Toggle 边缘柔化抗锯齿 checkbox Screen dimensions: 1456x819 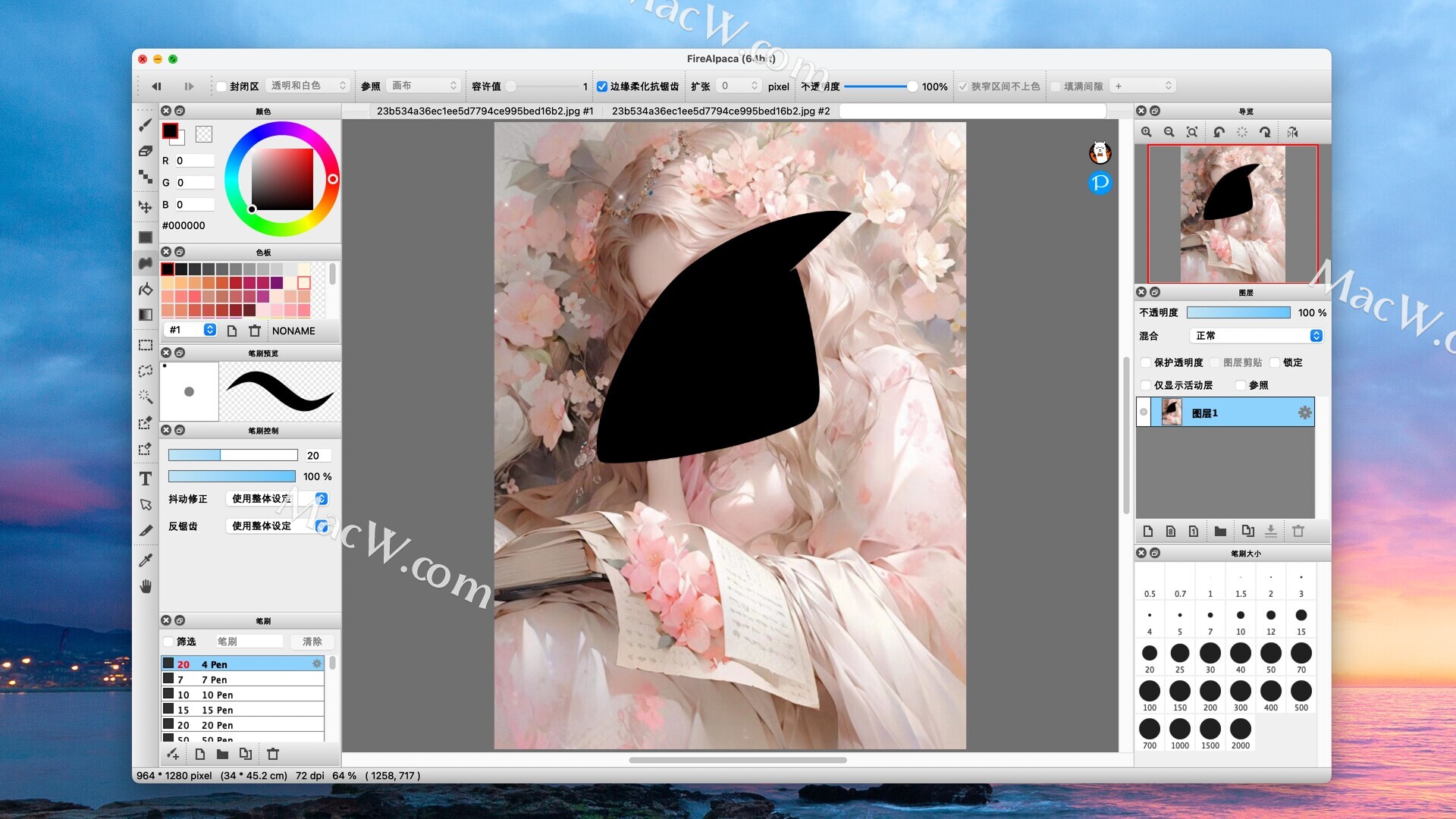click(602, 86)
